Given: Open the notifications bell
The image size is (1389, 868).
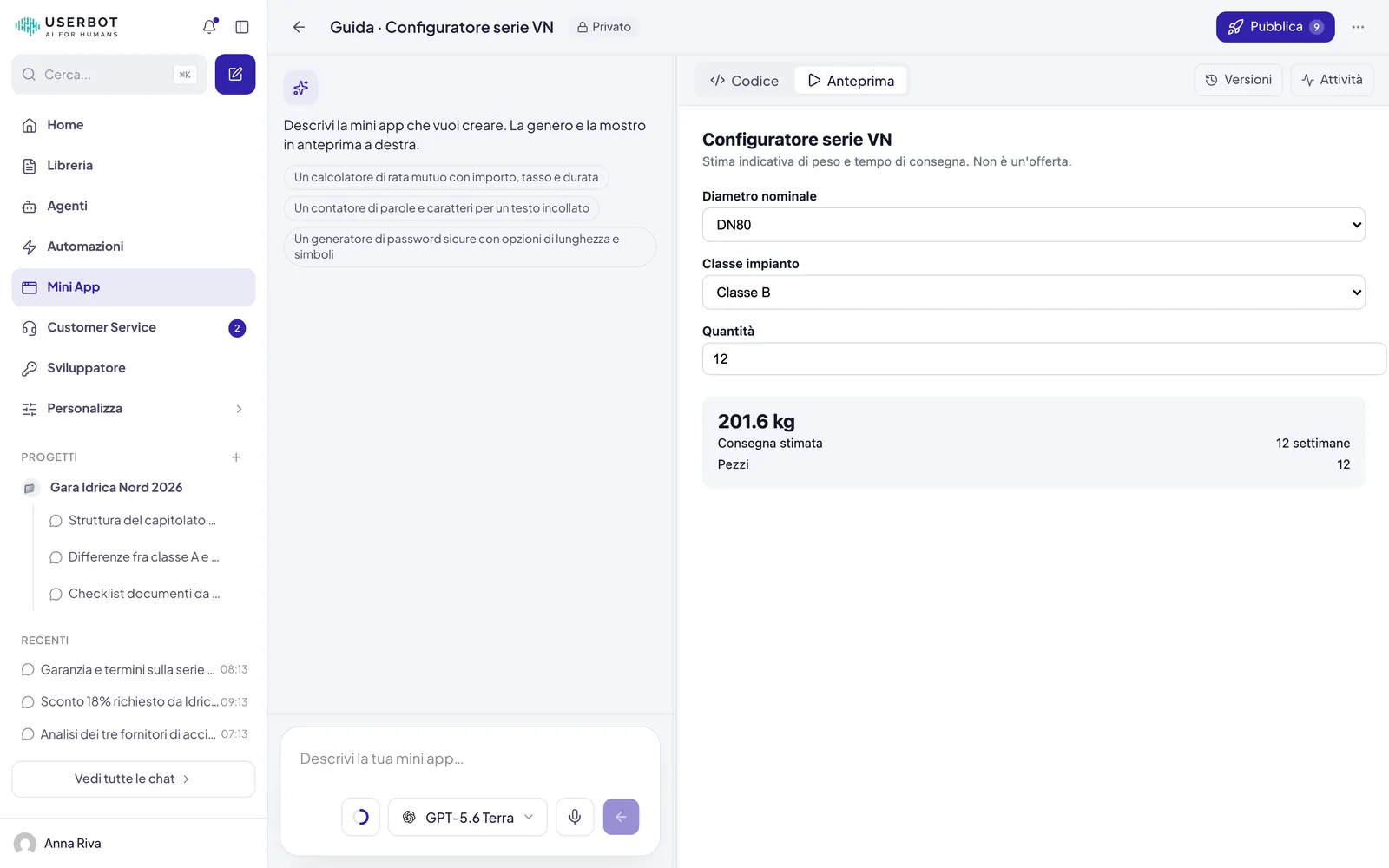Looking at the screenshot, I should coord(209,27).
